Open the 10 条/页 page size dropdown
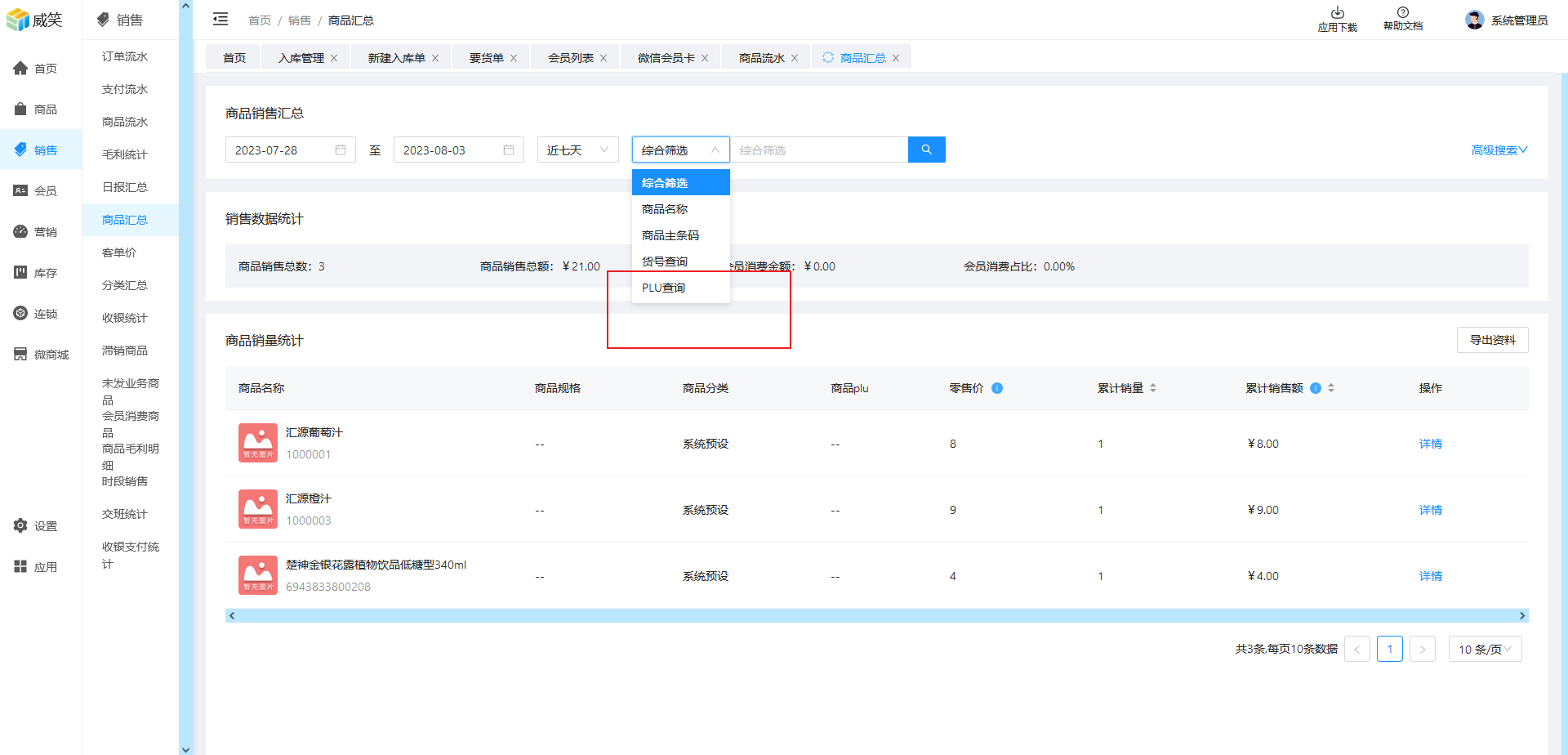Screen dimensions: 1568x755 click(1485, 650)
